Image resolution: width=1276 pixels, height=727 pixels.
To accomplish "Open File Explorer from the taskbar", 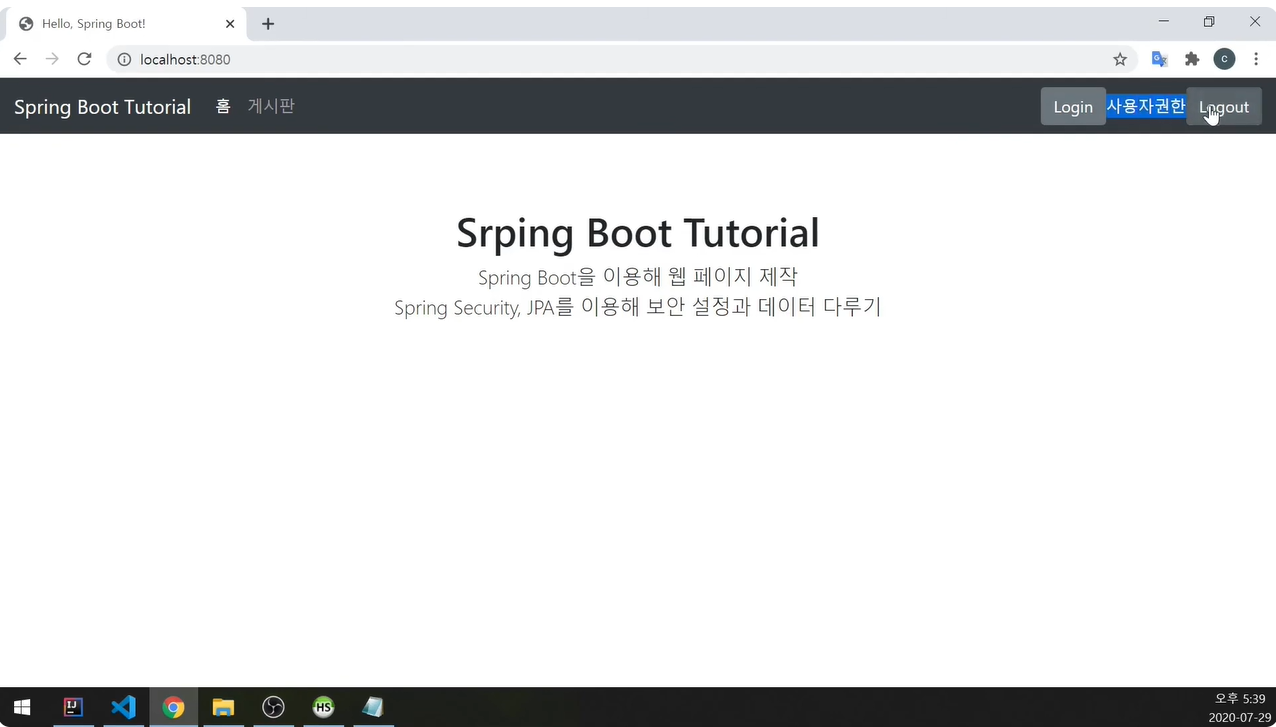I will pos(223,707).
